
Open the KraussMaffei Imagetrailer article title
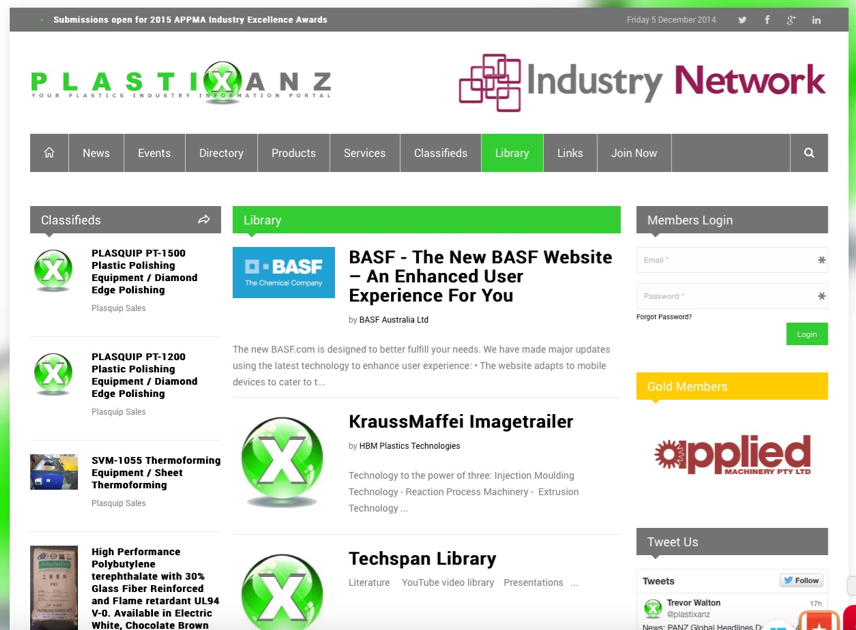pyautogui.click(x=461, y=422)
